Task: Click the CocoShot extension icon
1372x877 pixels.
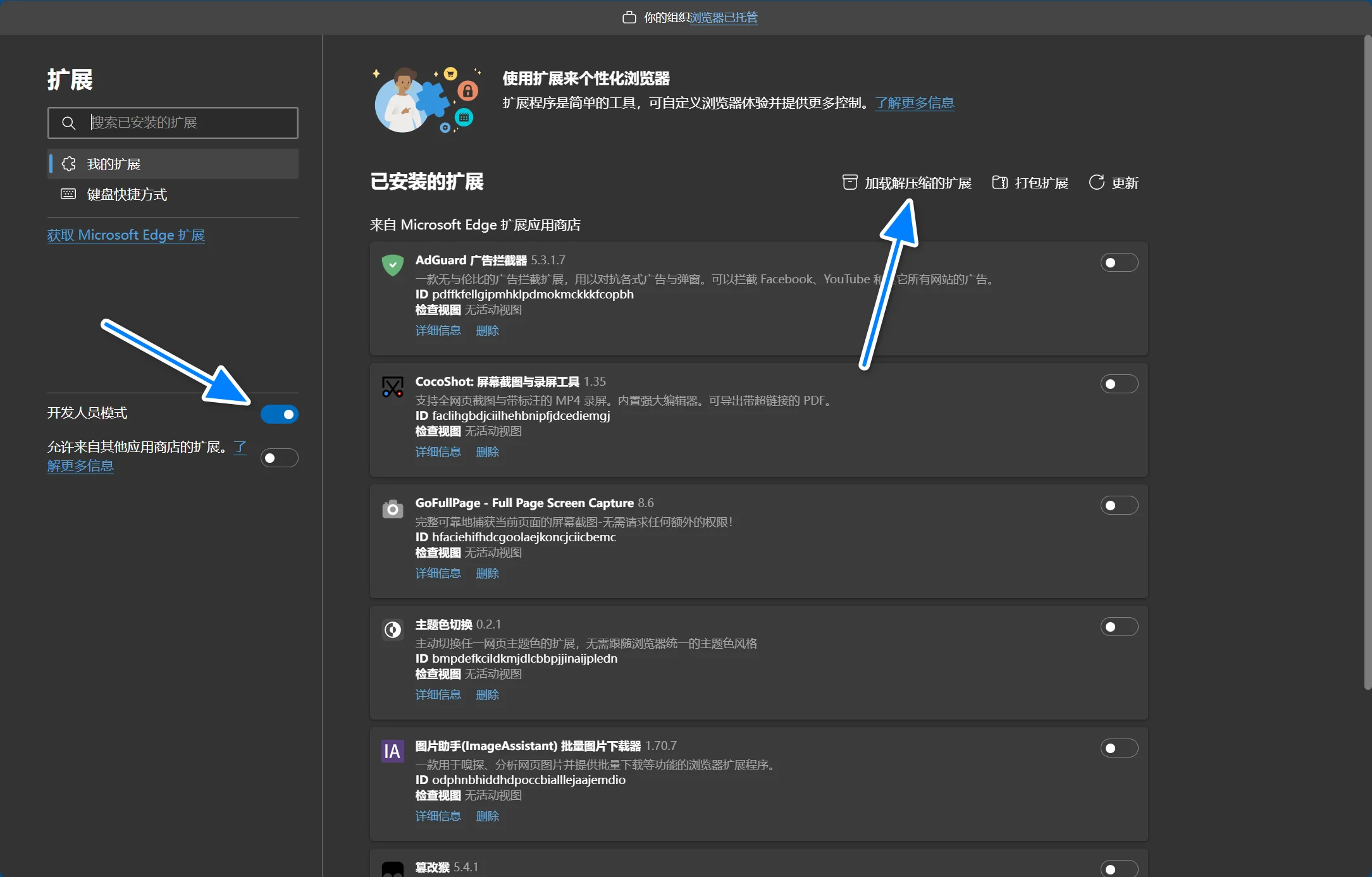Action: (x=393, y=386)
